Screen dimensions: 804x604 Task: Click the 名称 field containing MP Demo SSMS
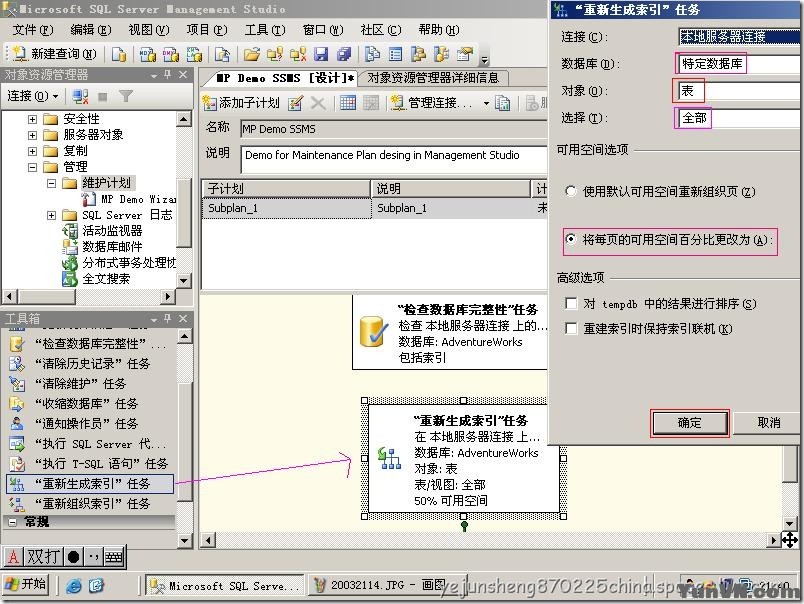pyautogui.click(x=394, y=129)
